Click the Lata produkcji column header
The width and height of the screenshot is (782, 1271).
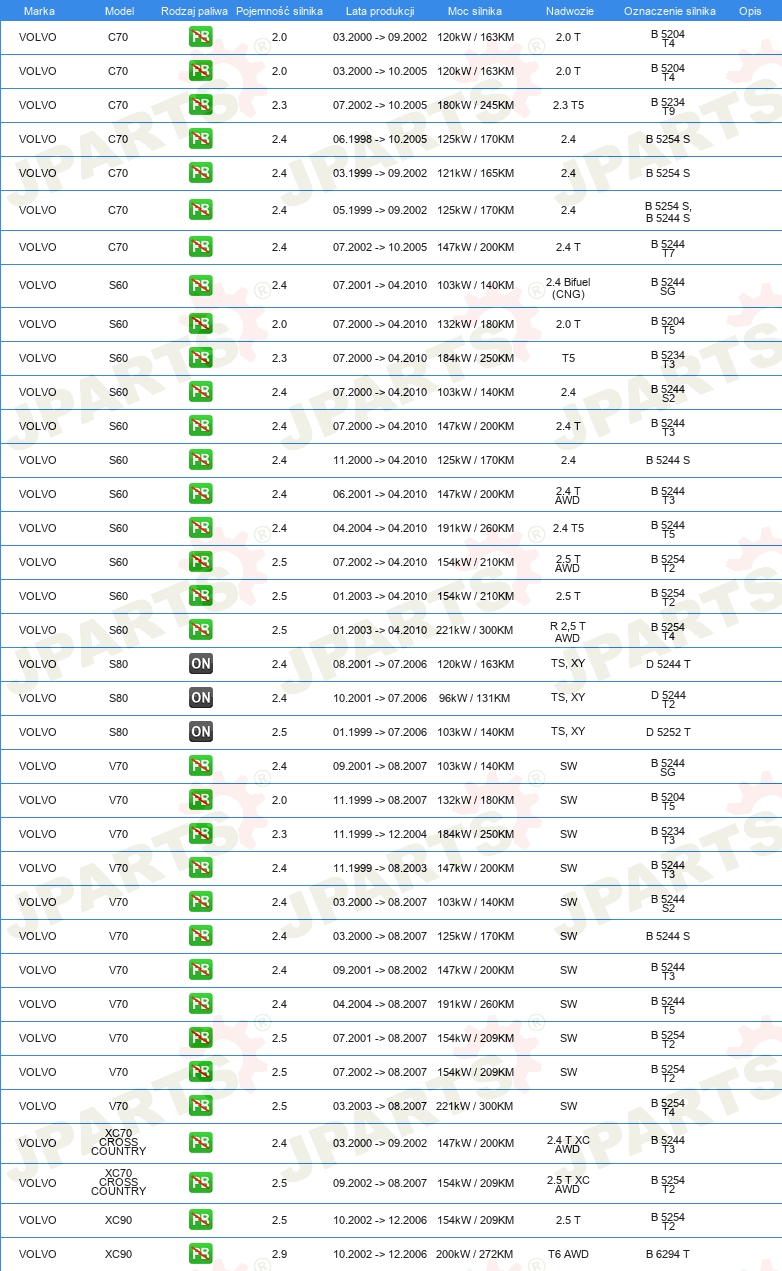tap(380, 10)
